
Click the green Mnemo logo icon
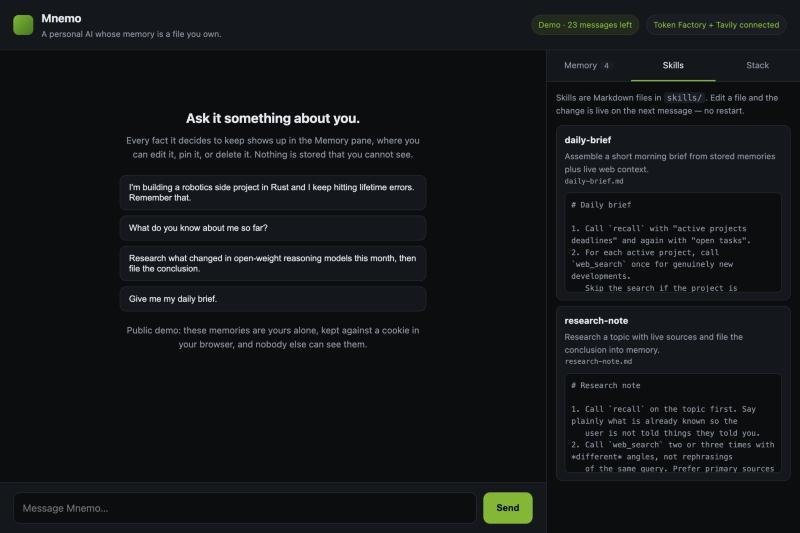tap(23, 25)
